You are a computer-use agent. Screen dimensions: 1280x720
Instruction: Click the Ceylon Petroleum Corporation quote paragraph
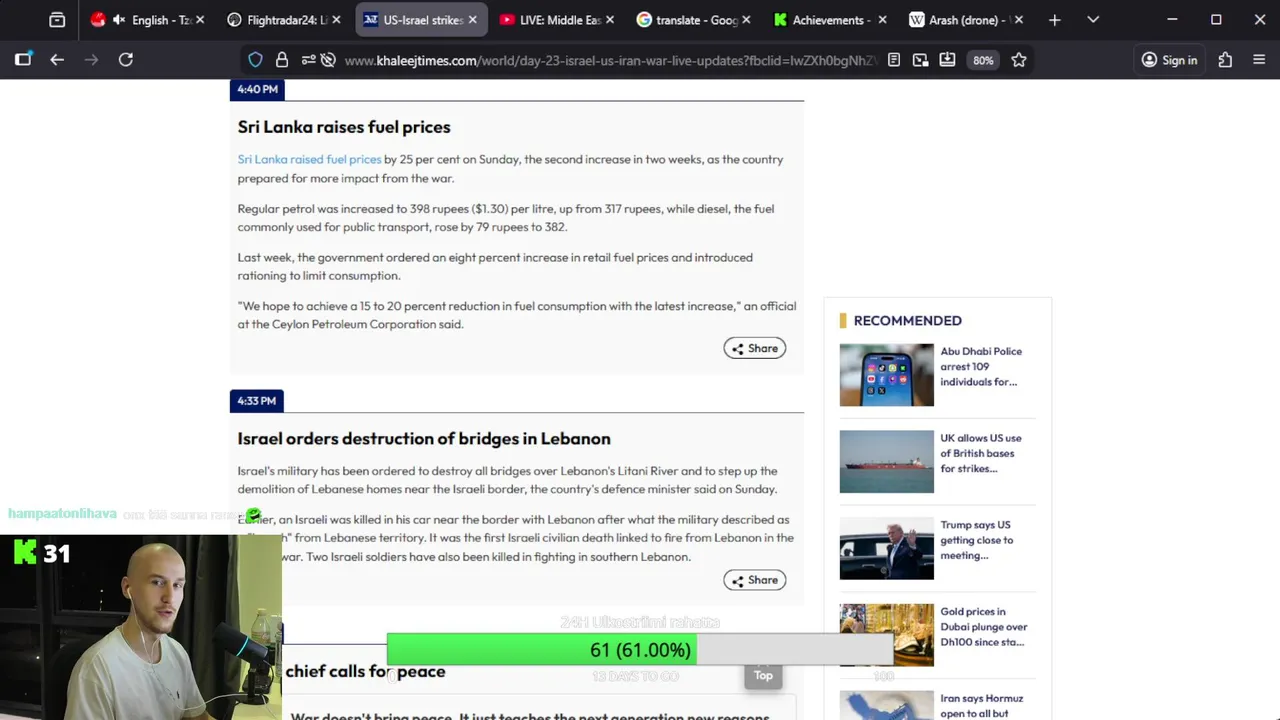[x=517, y=315]
